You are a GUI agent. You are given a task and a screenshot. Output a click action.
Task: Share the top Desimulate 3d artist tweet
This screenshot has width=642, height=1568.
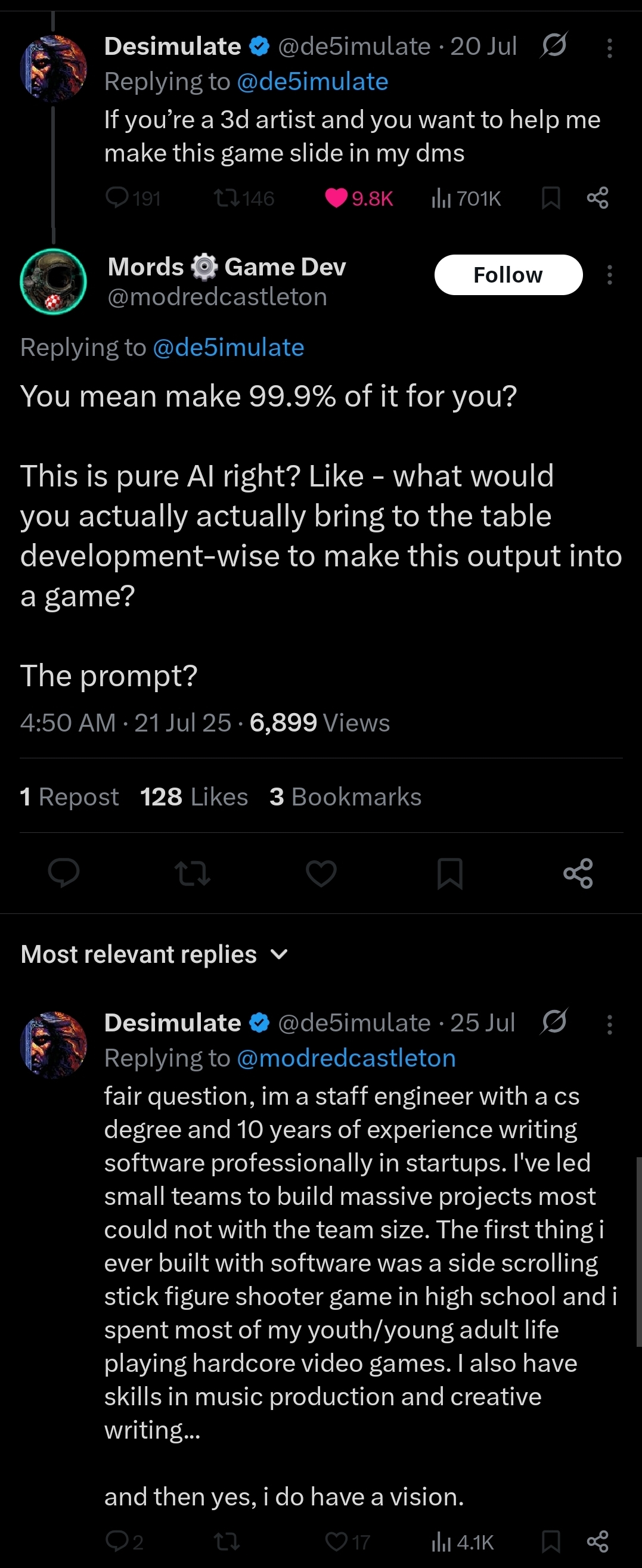pos(597,198)
